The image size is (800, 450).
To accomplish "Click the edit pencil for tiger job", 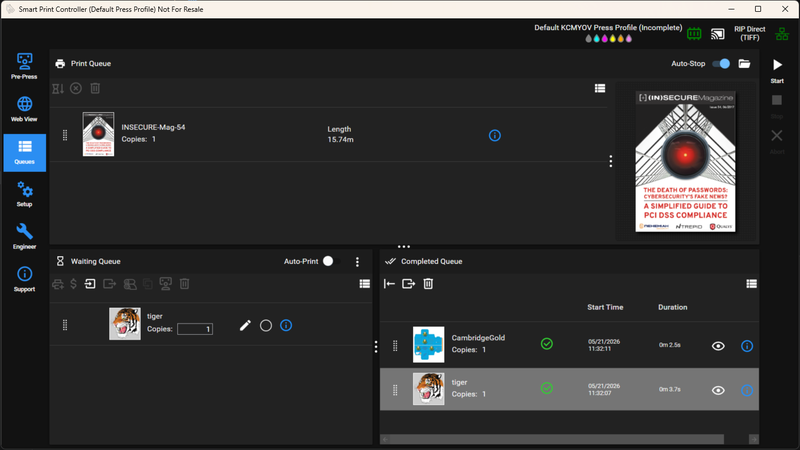I will 245,326.
